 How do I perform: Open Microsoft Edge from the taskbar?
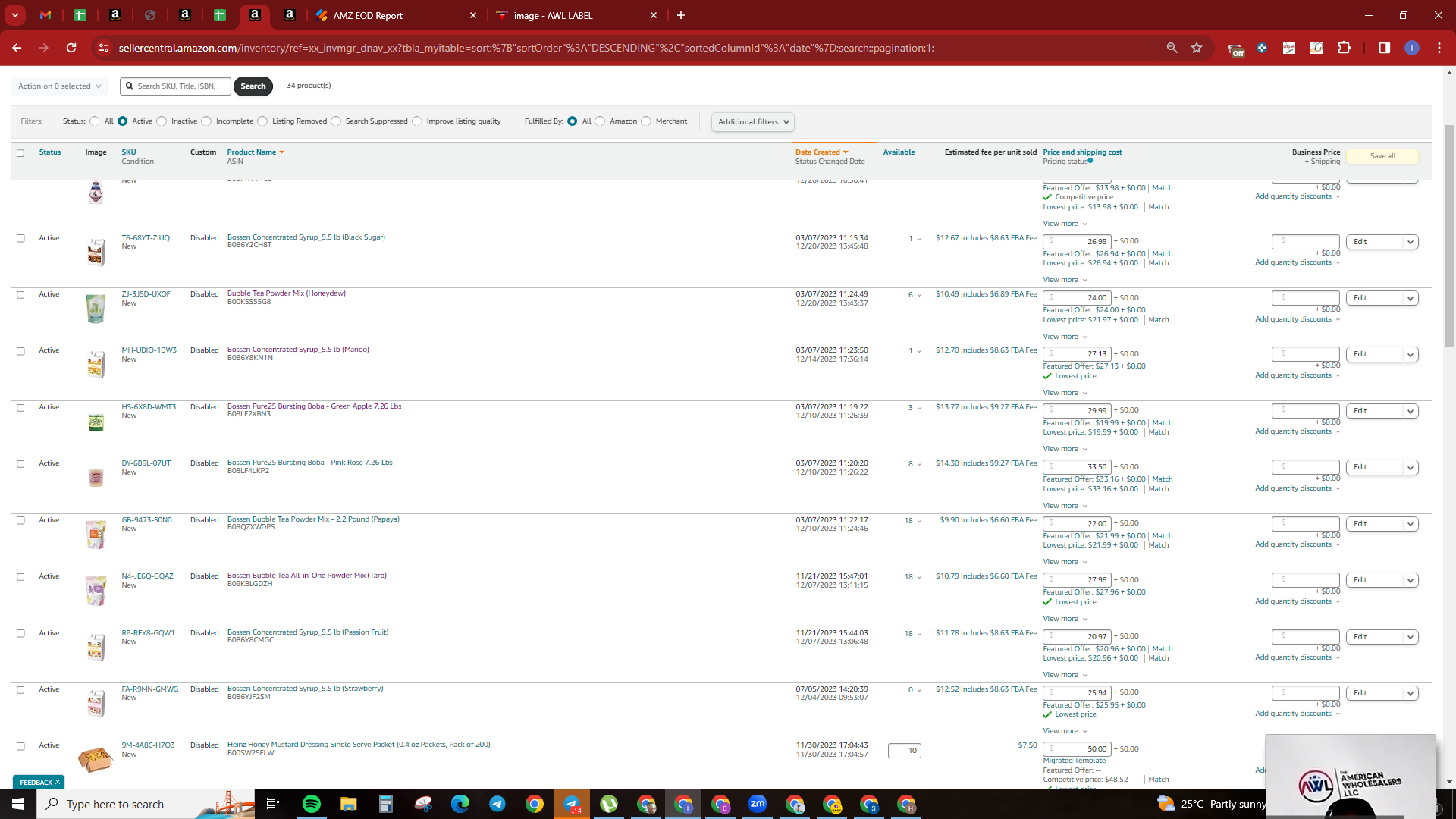coord(460,804)
